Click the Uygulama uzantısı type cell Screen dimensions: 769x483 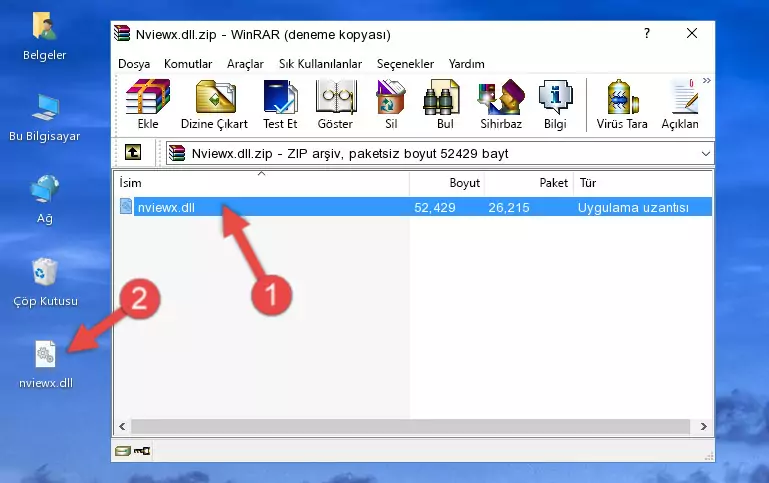(x=633, y=207)
